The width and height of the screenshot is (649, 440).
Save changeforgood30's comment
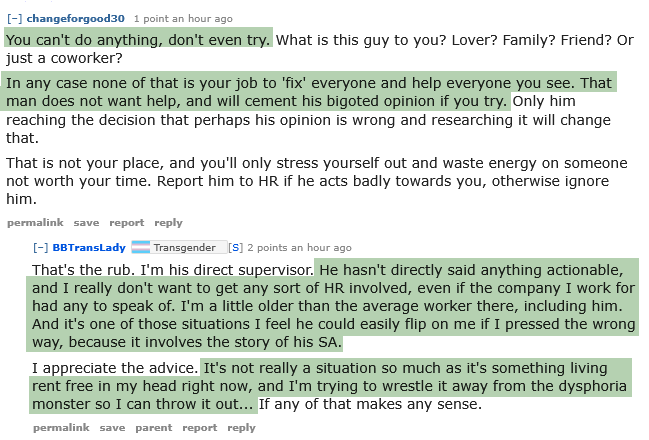click(86, 223)
